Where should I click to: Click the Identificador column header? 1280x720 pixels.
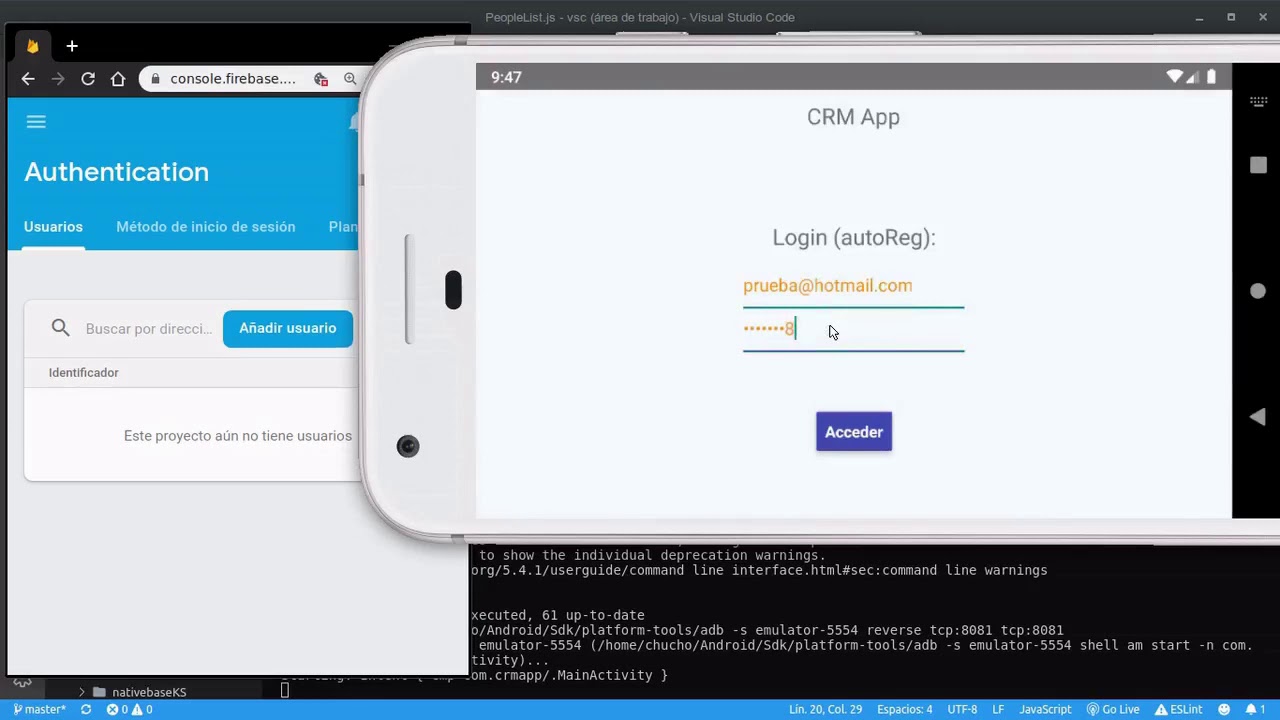(84, 373)
